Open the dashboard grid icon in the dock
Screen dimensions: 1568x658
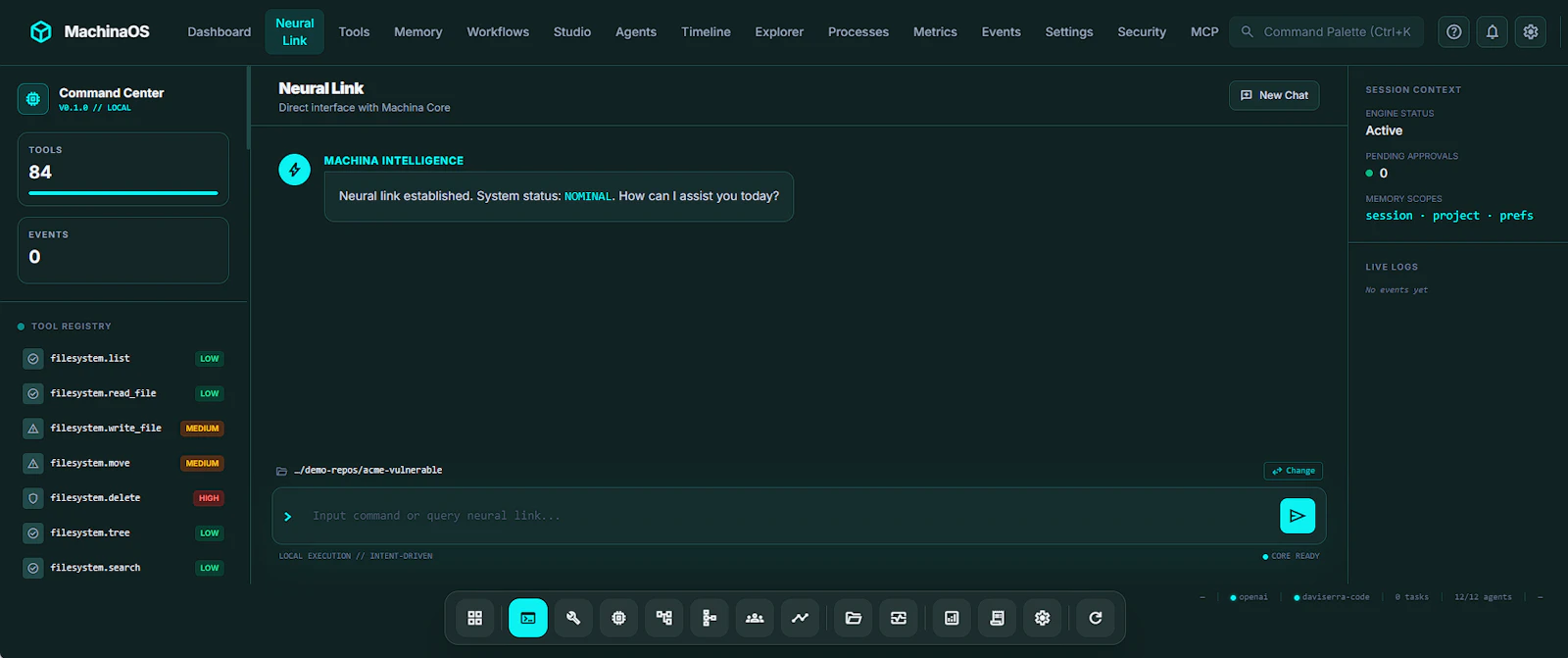[x=475, y=618]
